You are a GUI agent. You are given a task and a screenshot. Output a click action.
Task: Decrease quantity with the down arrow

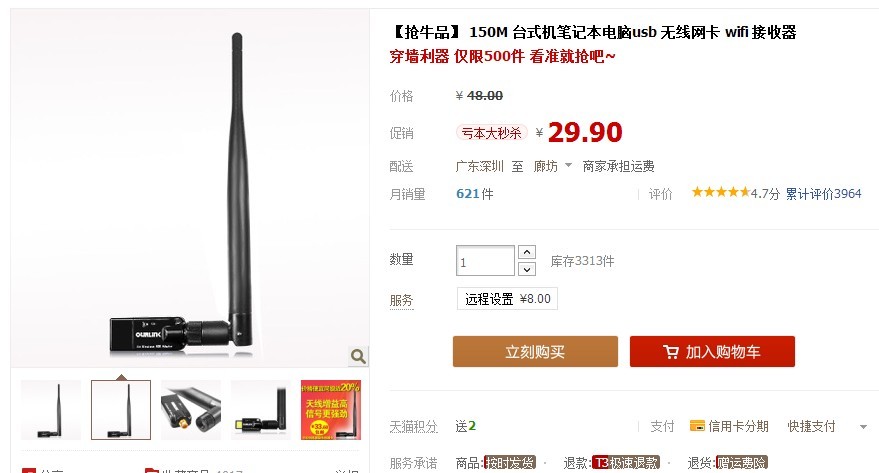[526, 270]
